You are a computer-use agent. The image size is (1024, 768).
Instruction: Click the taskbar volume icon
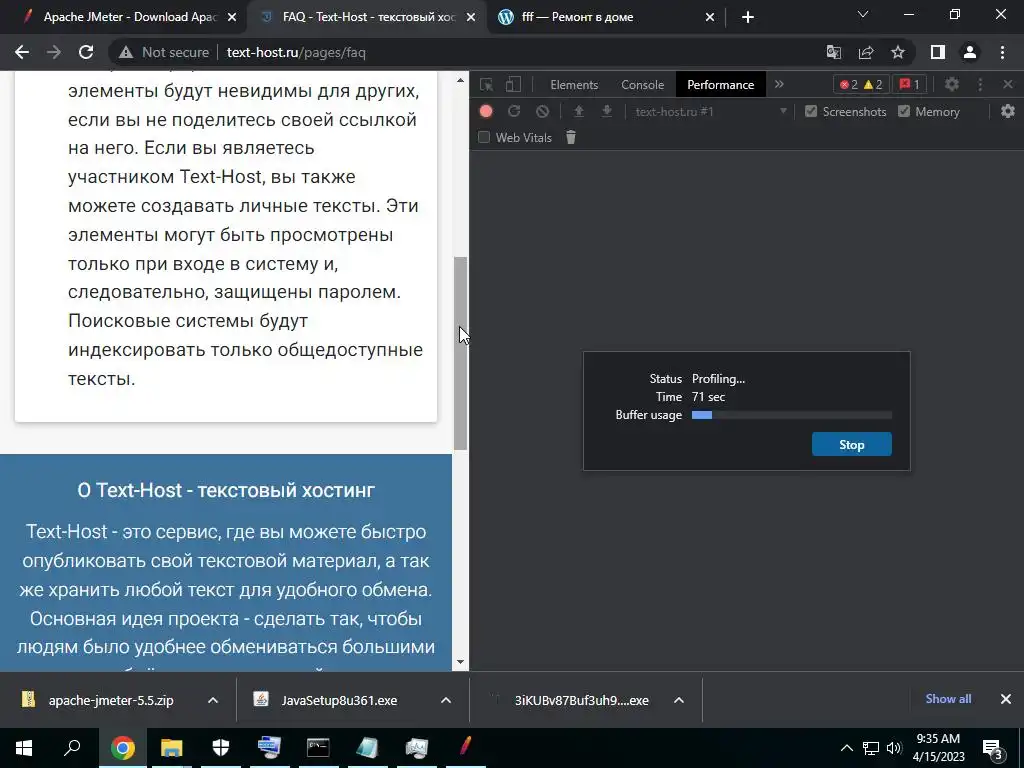[x=894, y=748]
